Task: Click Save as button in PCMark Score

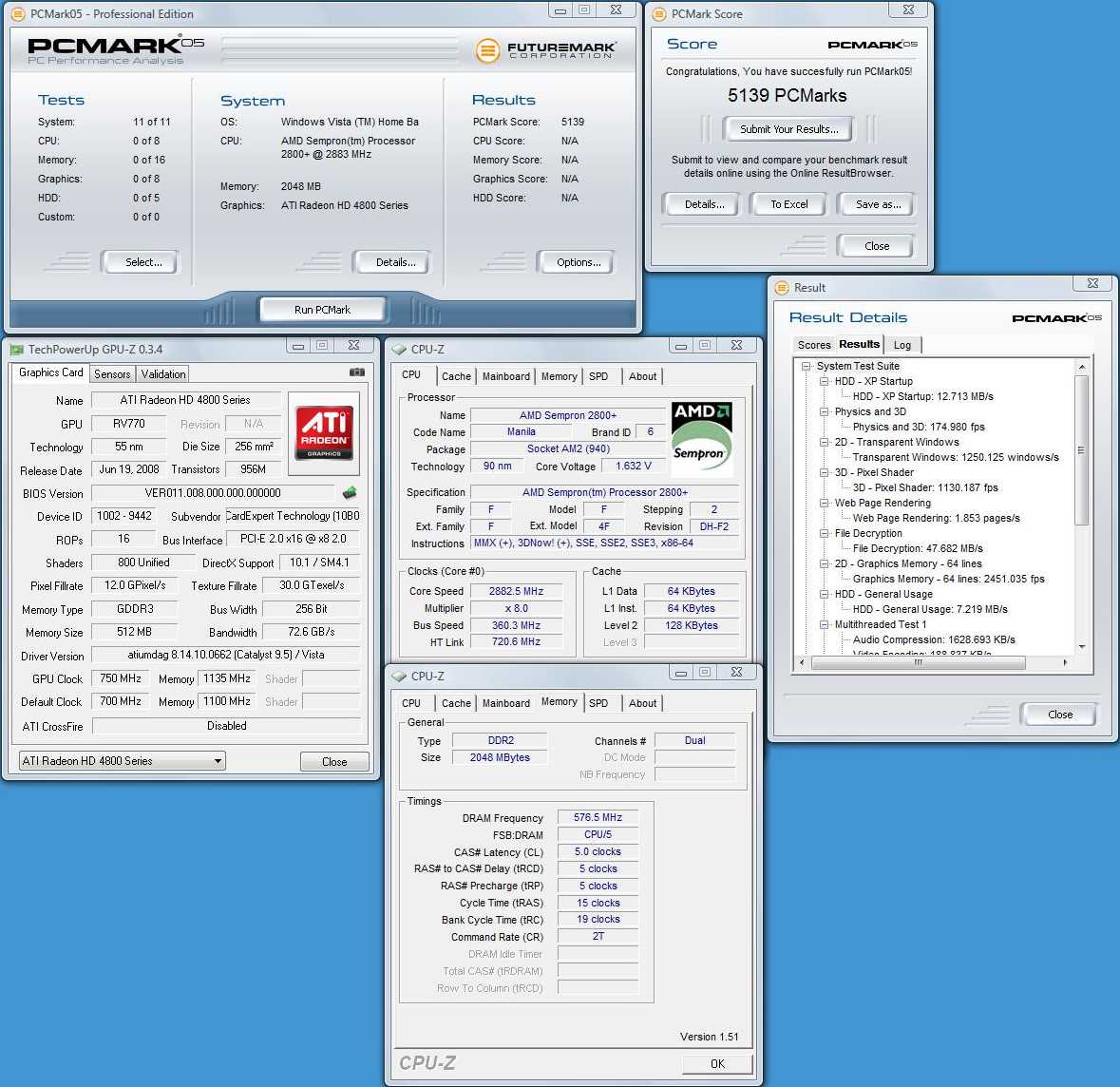Action: point(878,204)
